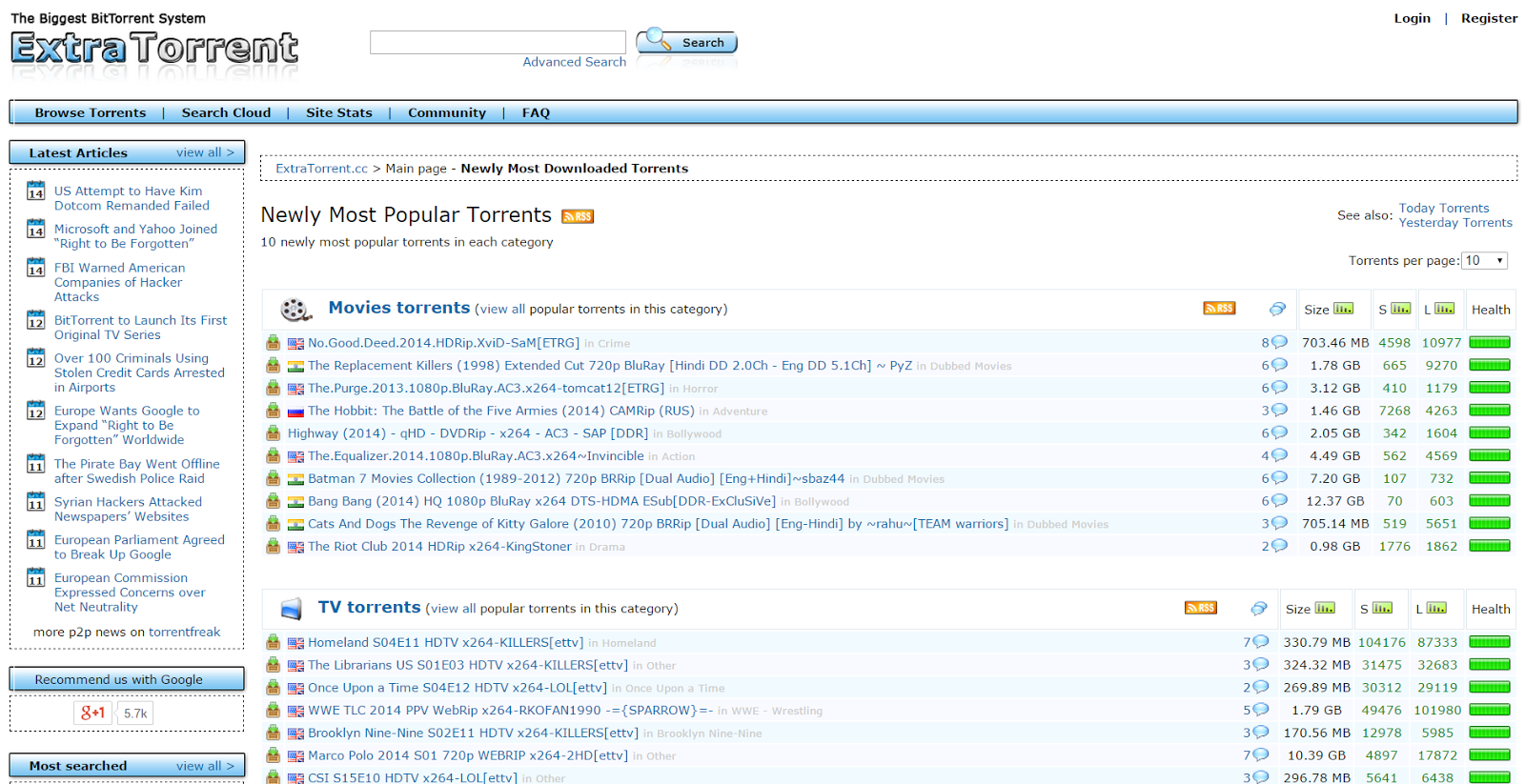Sort Movies torrents by seeders (S) icon
The width and height of the screenshot is (1525, 784).
point(1401,309)
